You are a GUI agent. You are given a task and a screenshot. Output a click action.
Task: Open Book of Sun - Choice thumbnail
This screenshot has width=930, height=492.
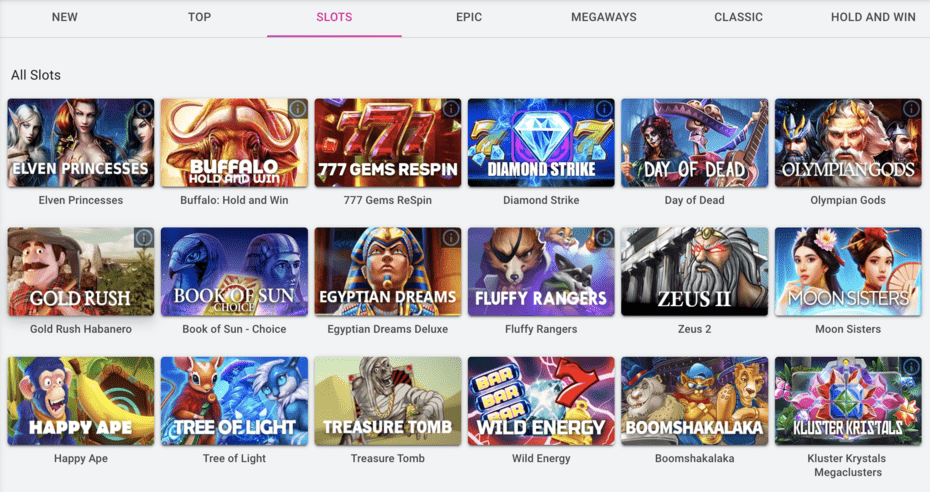pos(234,272)
